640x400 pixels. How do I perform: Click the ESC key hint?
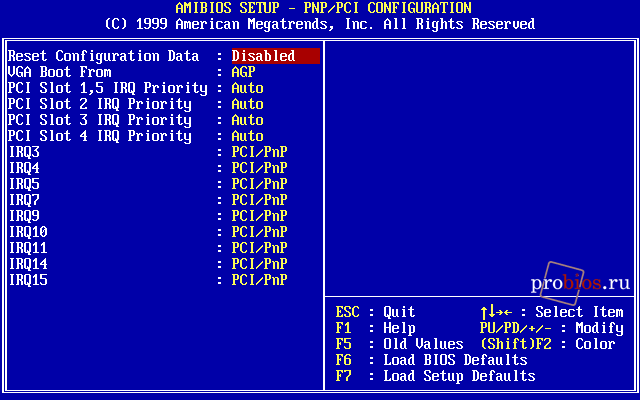(347, 312)
